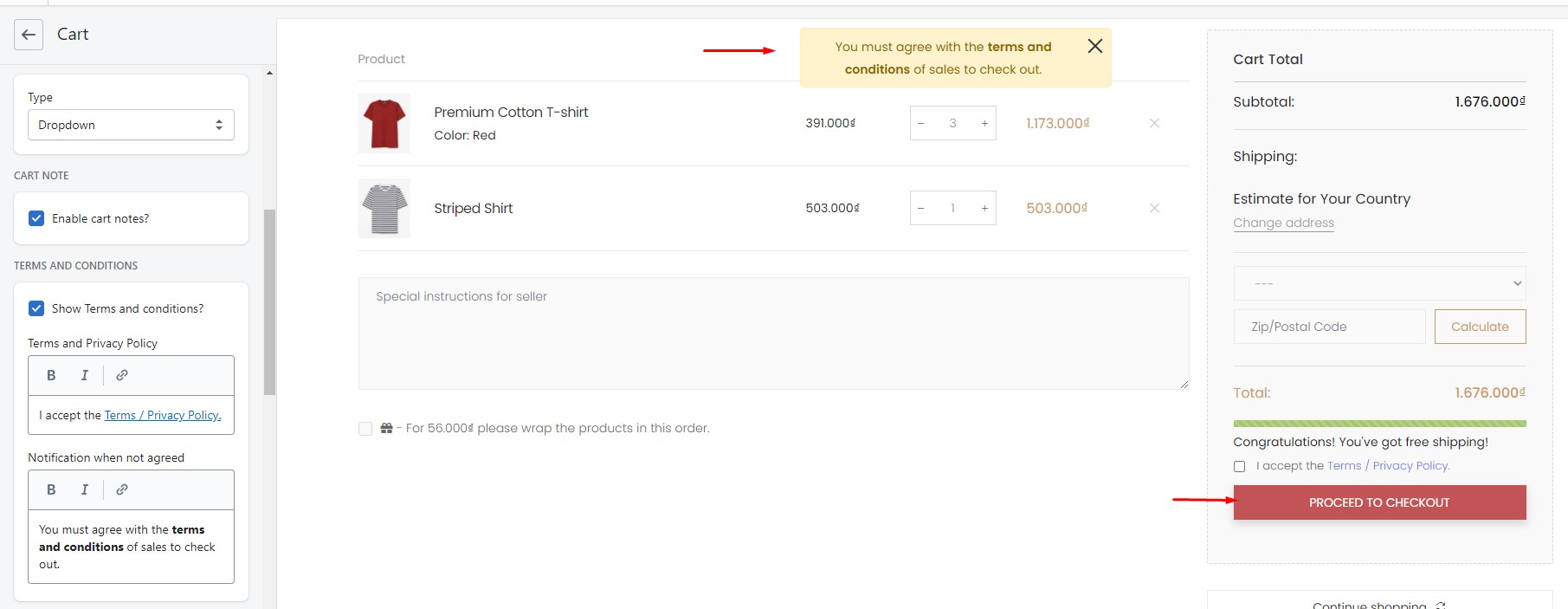The height and width of the screenshot is (609, 1568).
Task: Dismiss the terms and conditions warning notice
Action: pyautogui.click(x=1094, y=46)
